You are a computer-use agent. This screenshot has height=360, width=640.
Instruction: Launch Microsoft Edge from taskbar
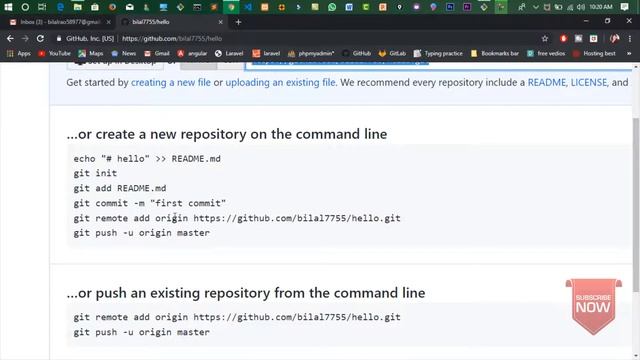pyautogui.click(x=60, y=7)
